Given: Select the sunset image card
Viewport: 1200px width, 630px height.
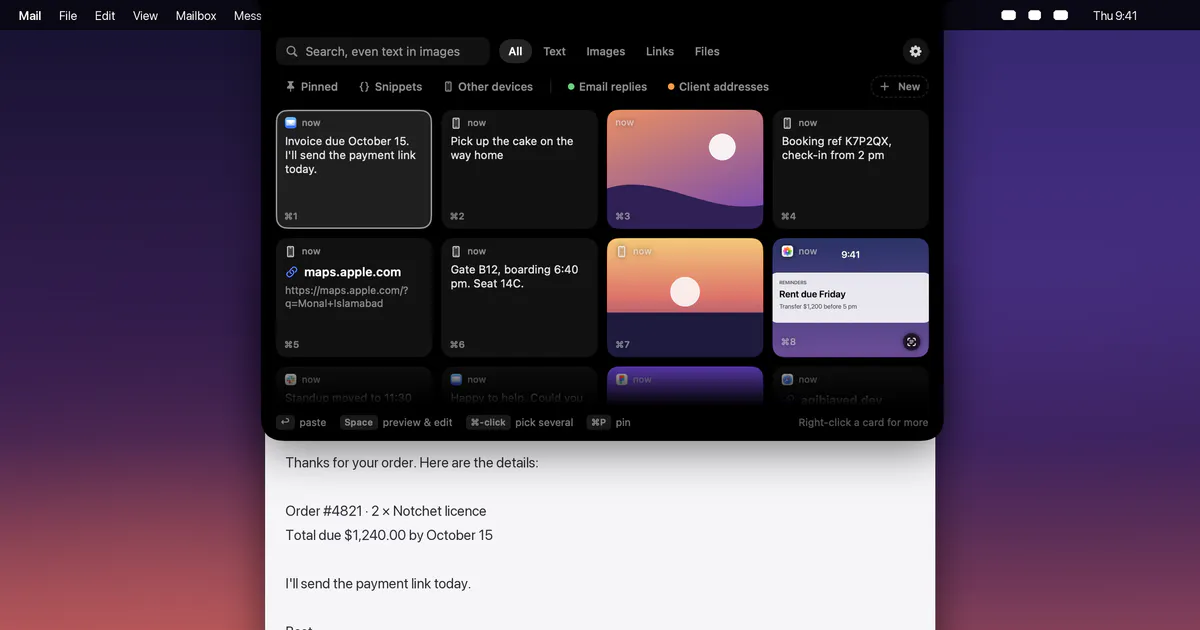Looking at the screenshot, I should pyautogui.click(x=685, y=297).
